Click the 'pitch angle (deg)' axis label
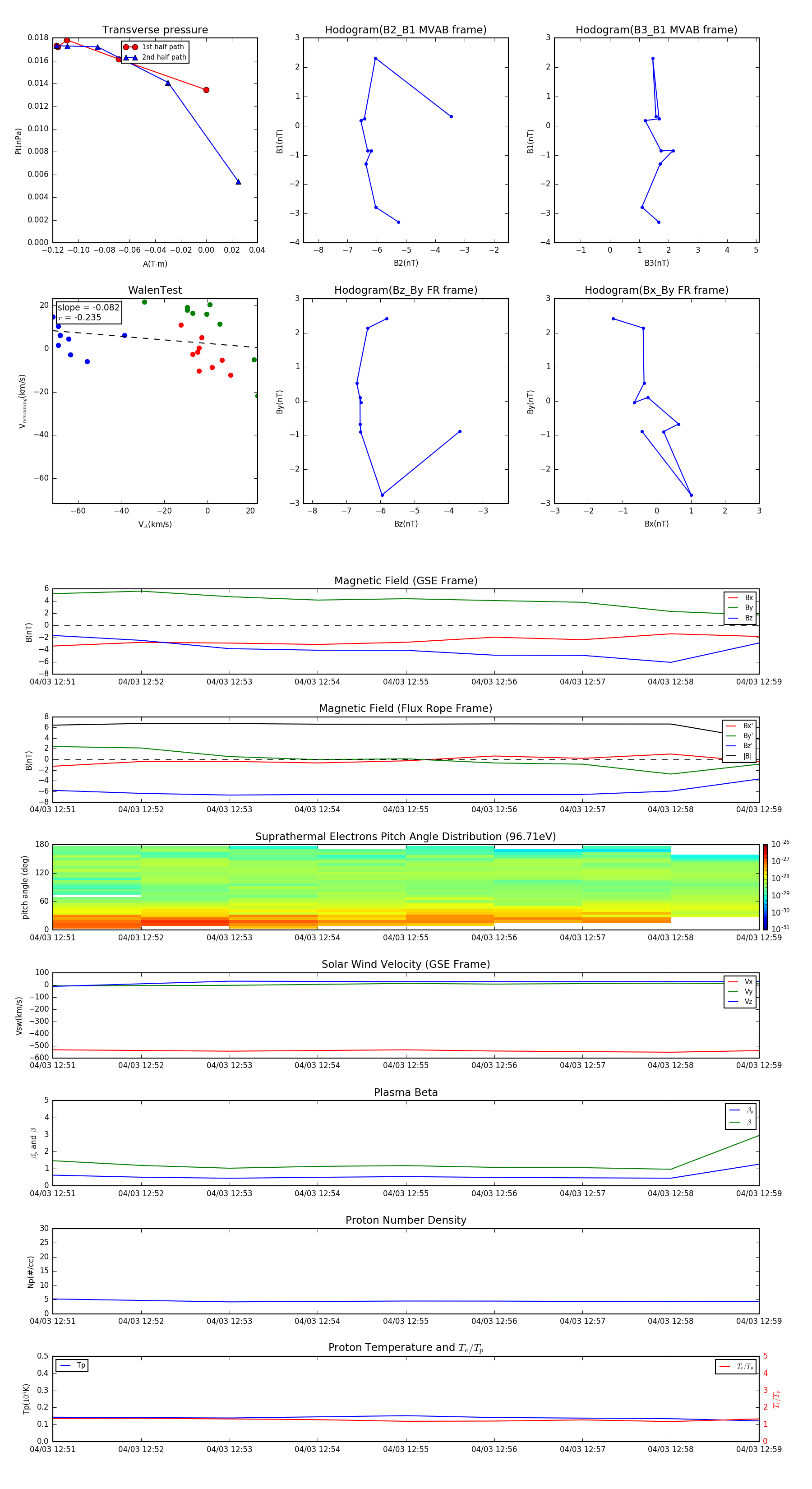Viewport: 812px width, 1489px height. [x=25, y=887]
